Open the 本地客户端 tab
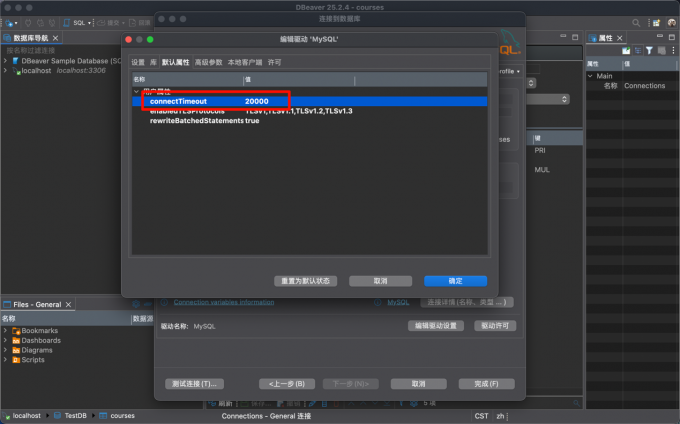Viewport: 680px width, 424px height. click(x=245, y=62)
